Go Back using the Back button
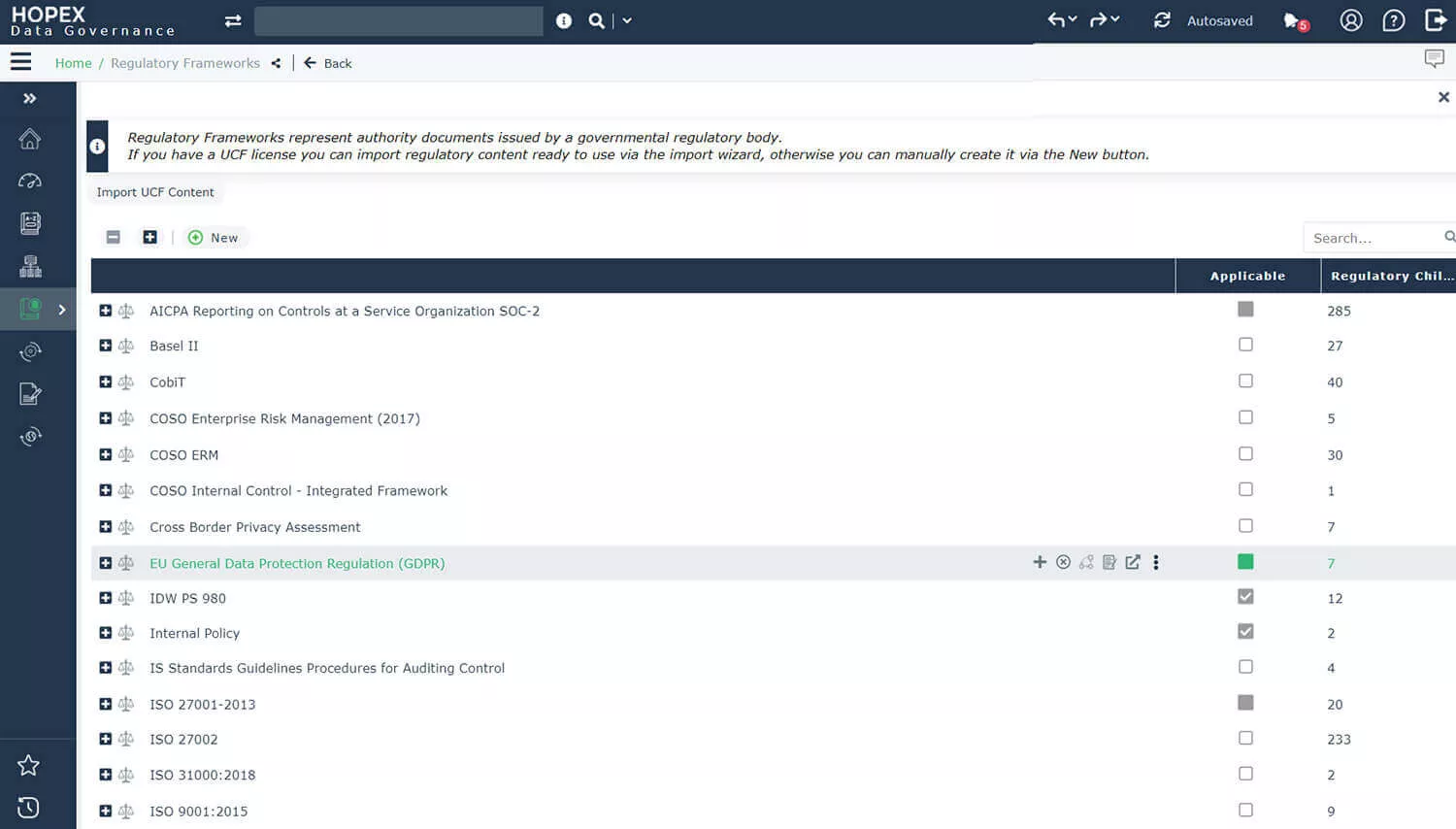1456x829 pixels. pos(328,63)
